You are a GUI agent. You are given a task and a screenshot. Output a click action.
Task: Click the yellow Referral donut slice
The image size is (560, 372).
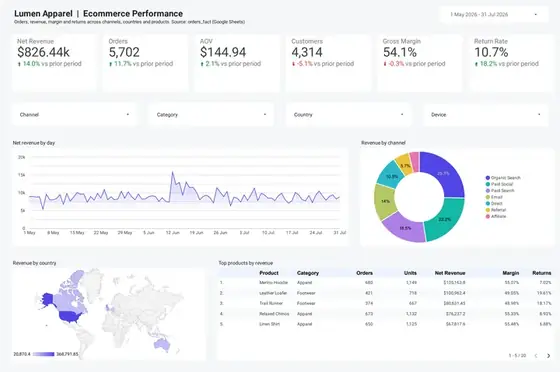coord(405,165)
